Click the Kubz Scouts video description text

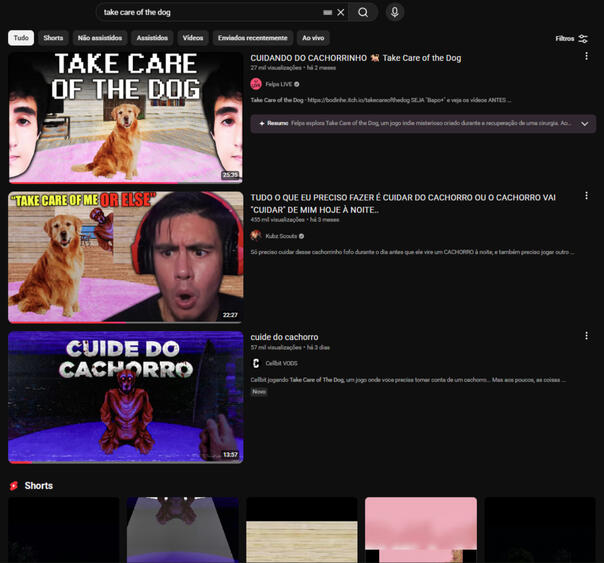coord(412,252)
